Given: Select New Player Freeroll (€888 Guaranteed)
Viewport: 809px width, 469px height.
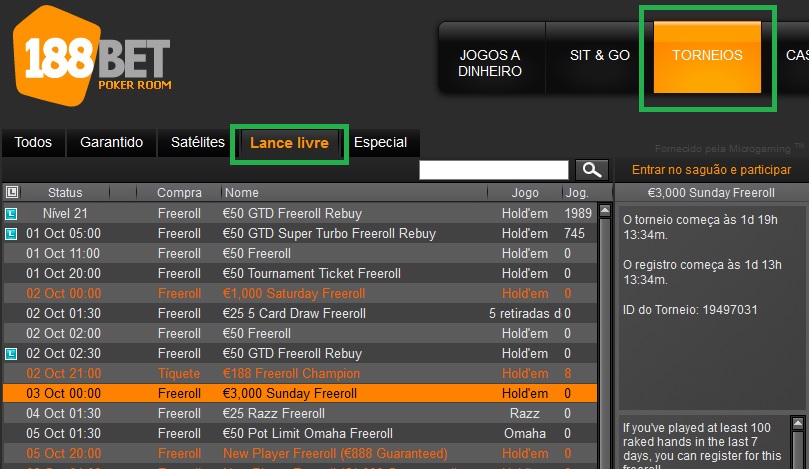Looking at the screenshot, I should click(x=300, y=454).
